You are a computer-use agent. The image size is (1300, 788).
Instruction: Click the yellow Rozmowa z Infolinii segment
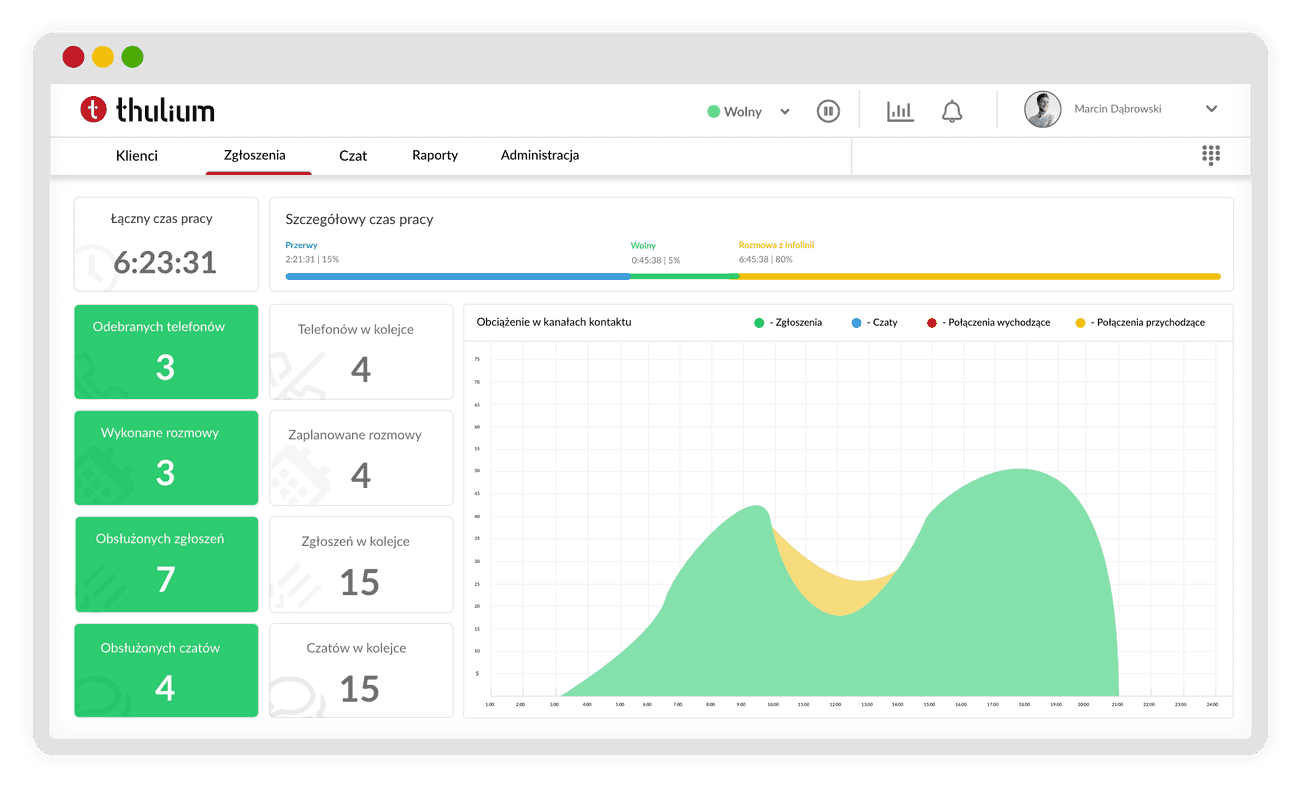tap(980, 276)
